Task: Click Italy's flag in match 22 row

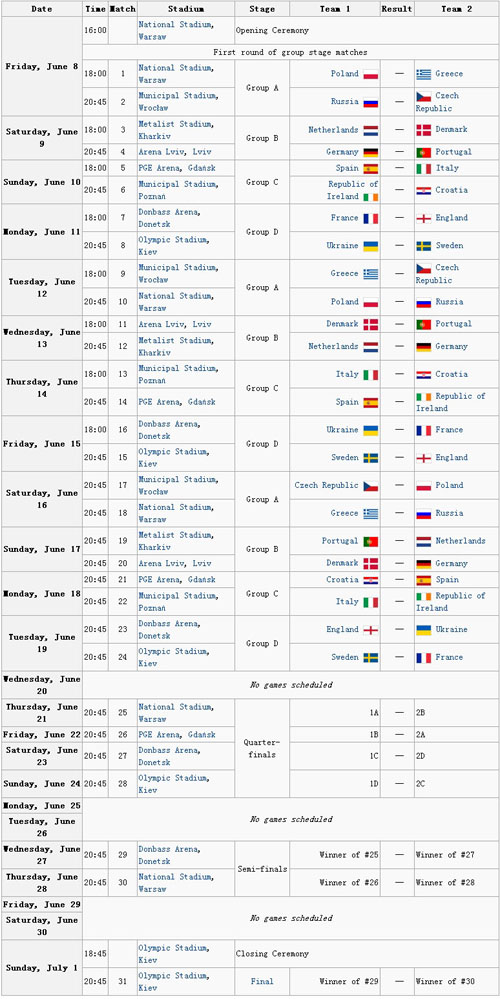Action: pyautogui.click(x=371, y=602)
